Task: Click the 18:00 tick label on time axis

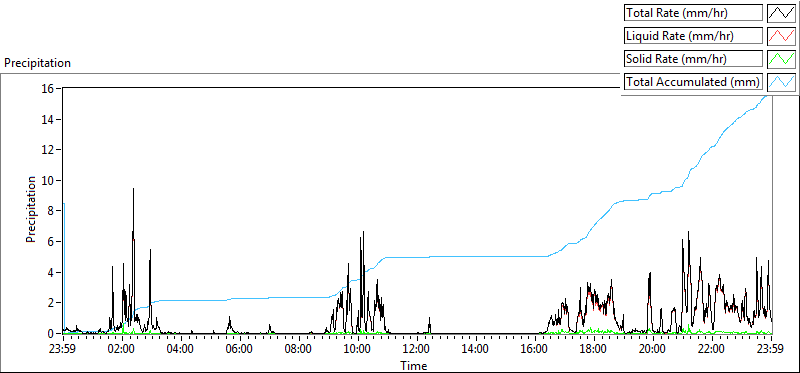Action: (594, 350)
